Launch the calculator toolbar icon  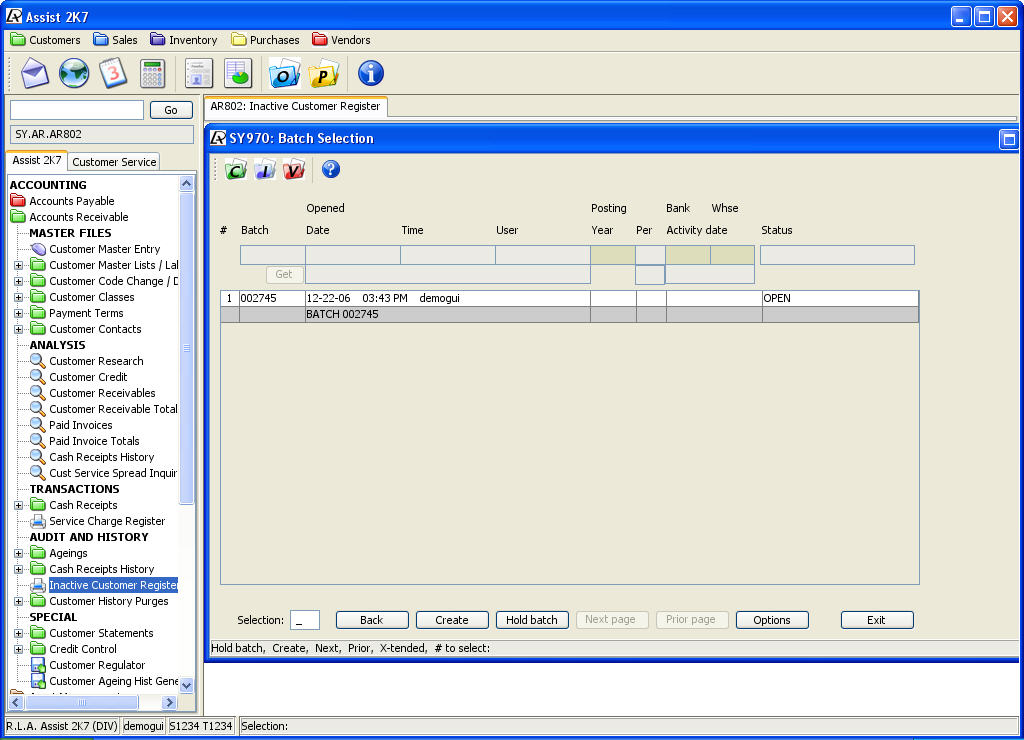tap(152, 73)
